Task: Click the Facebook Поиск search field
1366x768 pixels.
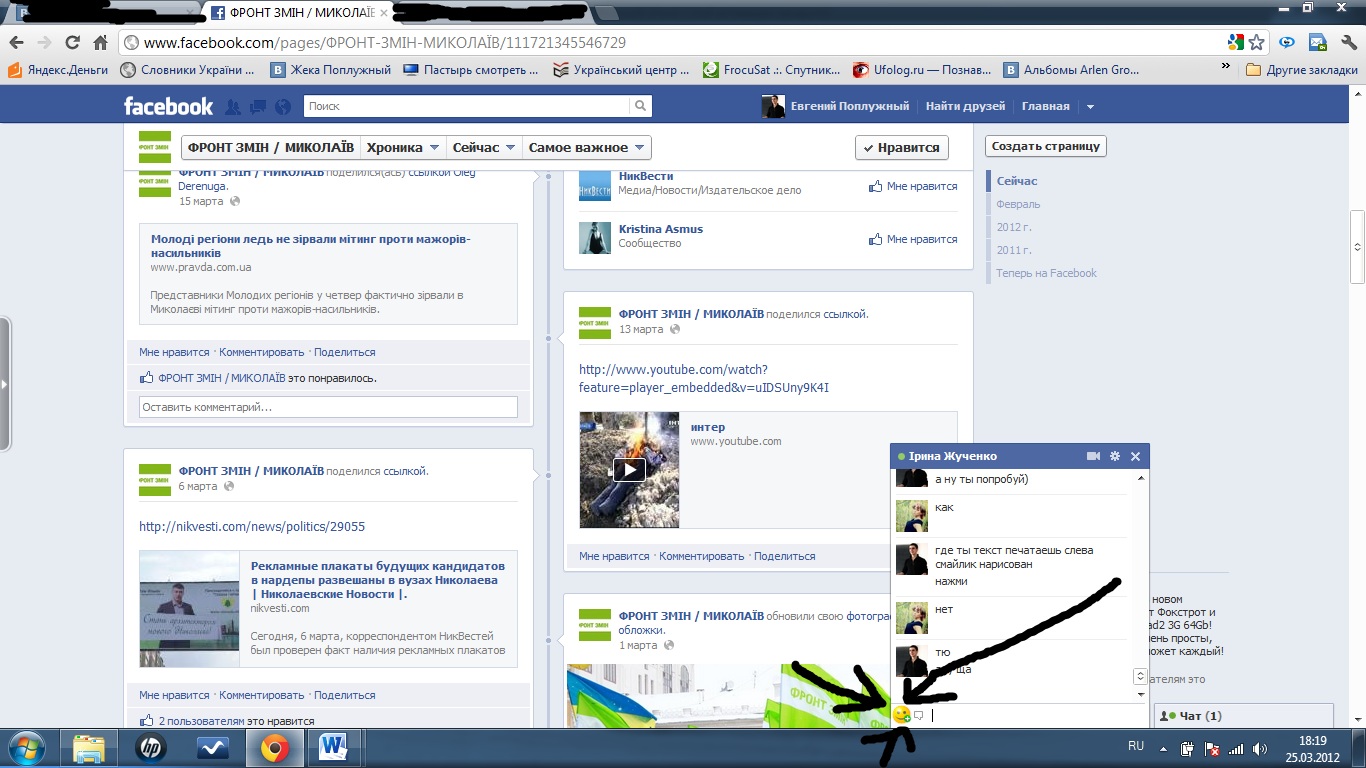Action: point(467,106)
